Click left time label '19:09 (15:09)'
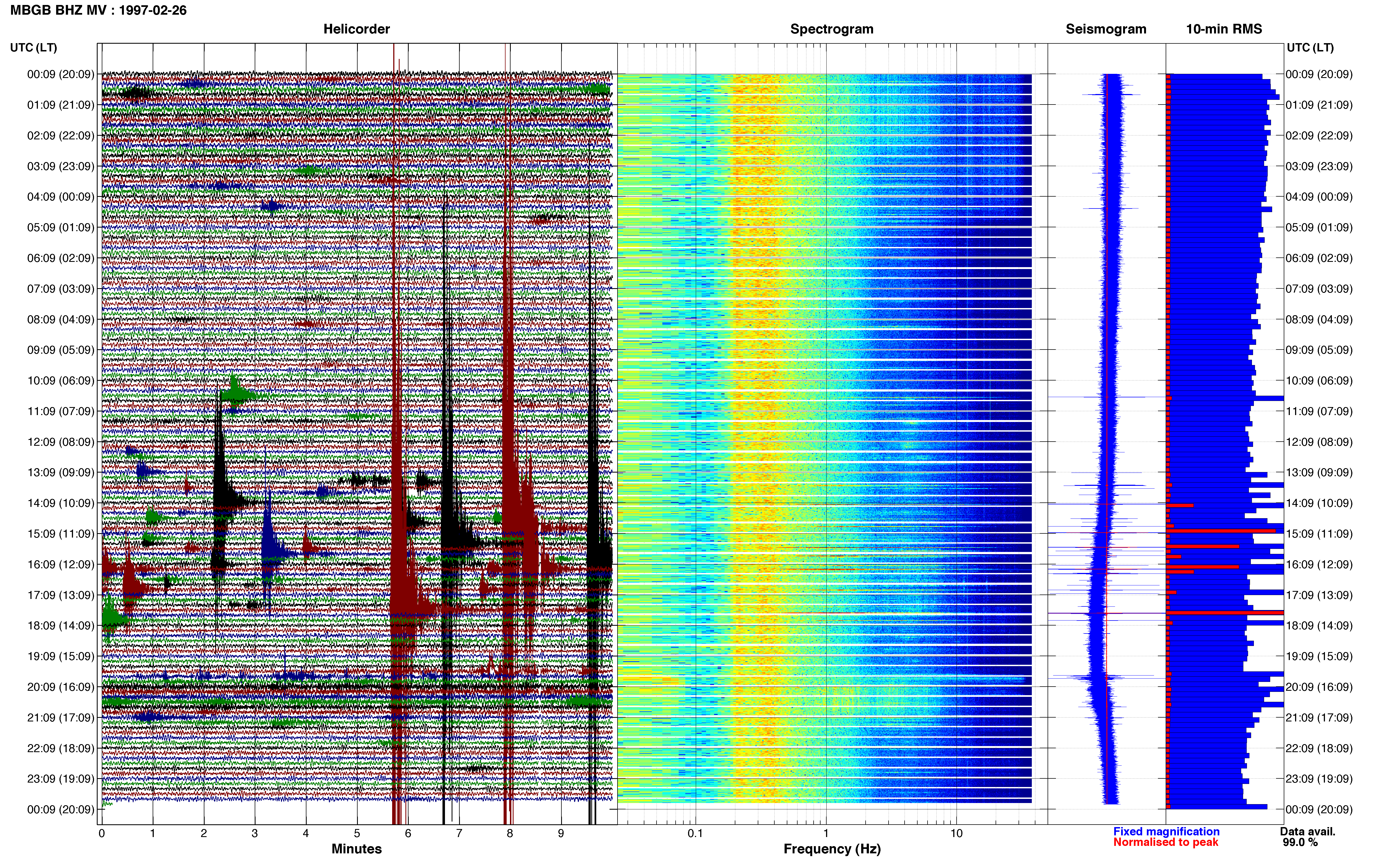This screenshot has width=1388, height=868. click(x=61, y=656)
